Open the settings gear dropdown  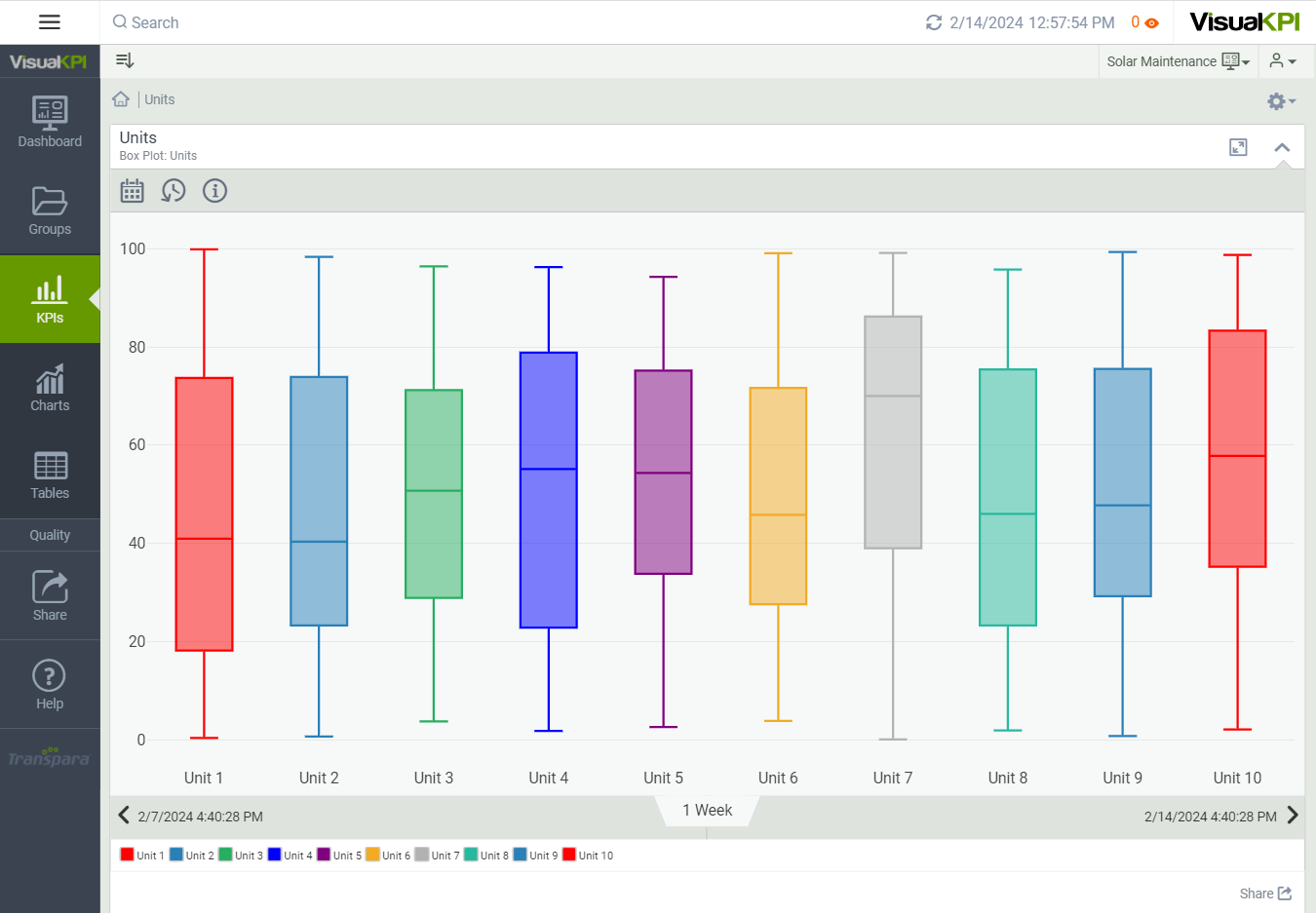pos(1280,101)
